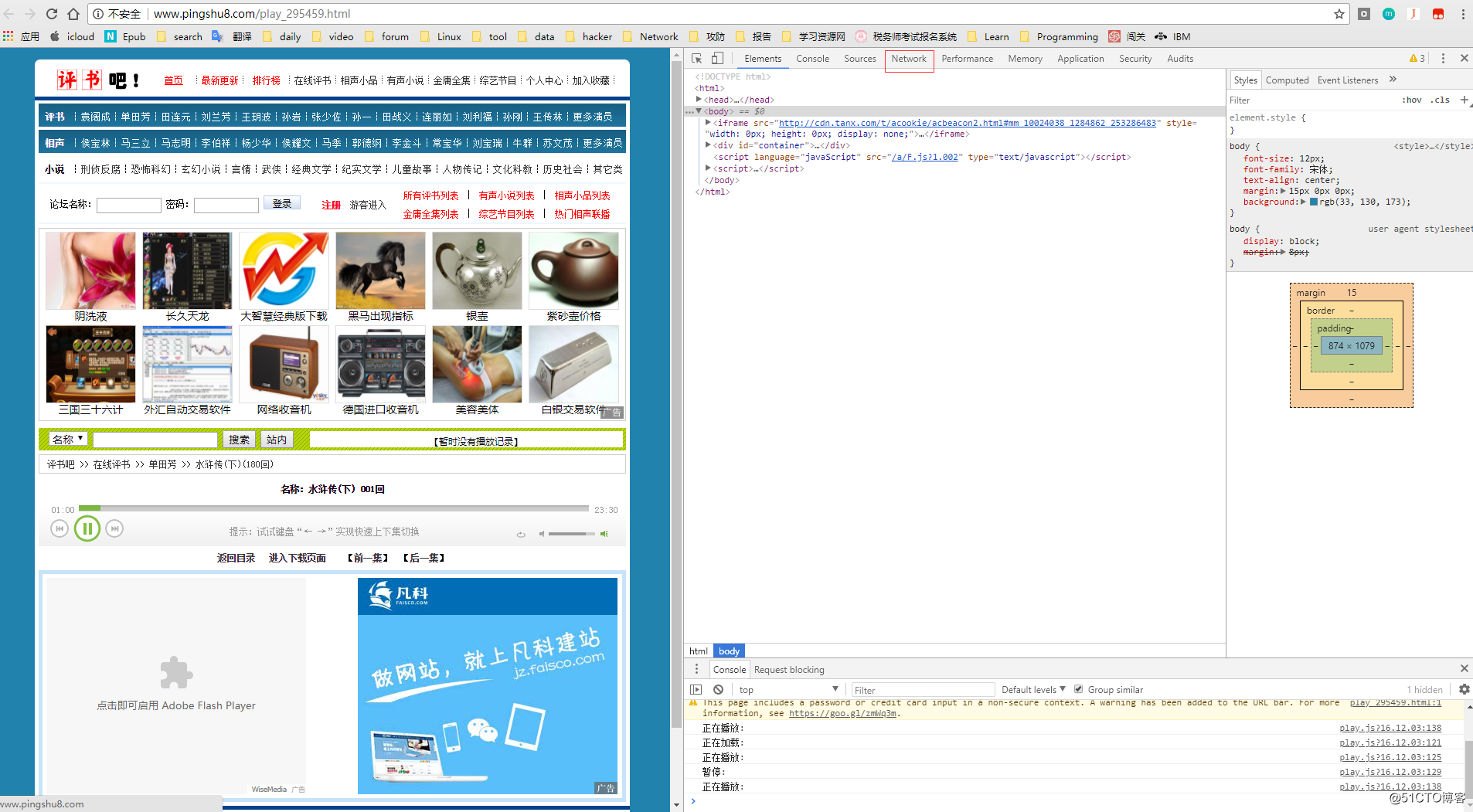Click 返回目录 return to catalog link
The image size is (1473, 812).
point(236,558)
